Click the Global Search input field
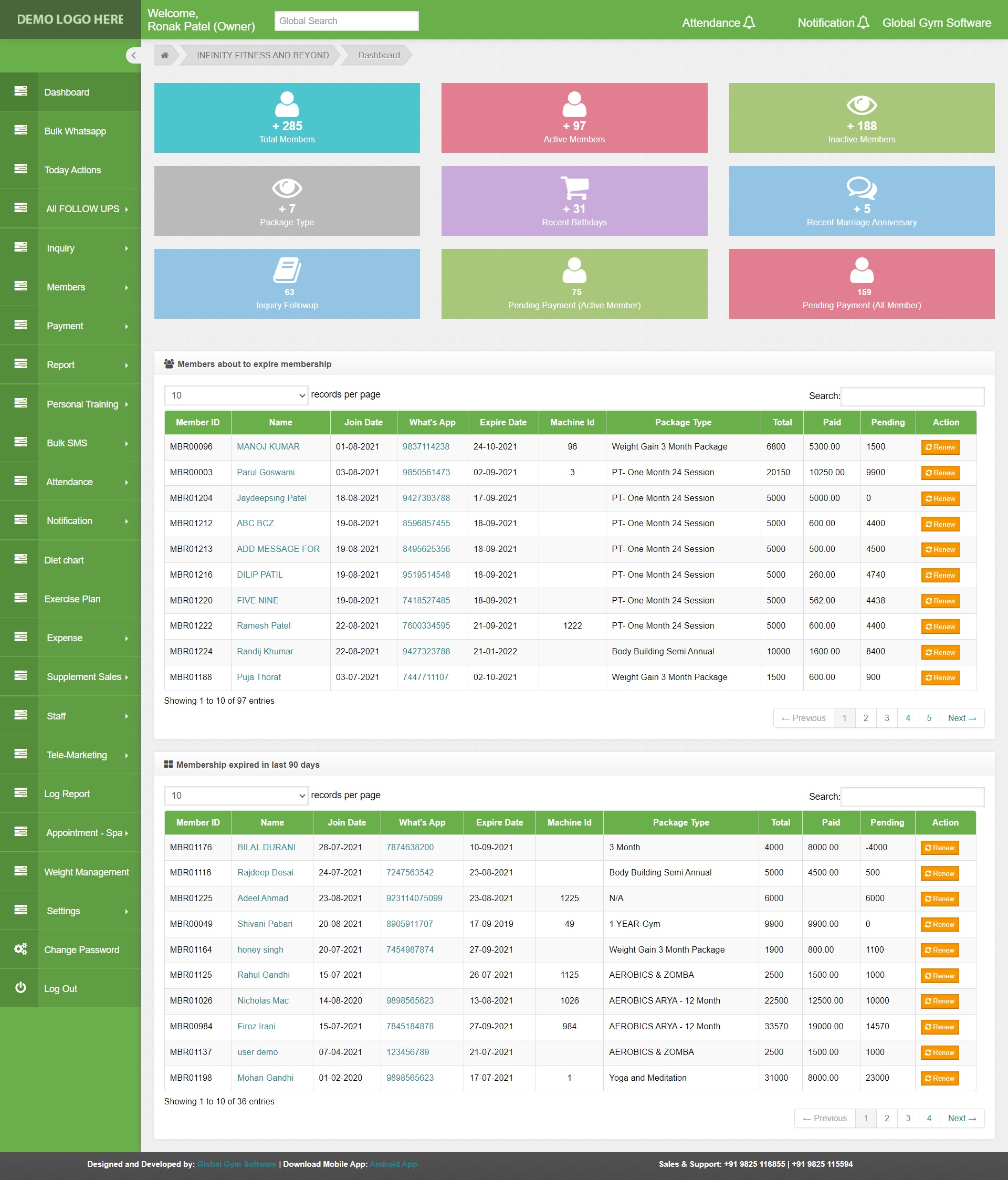The image size is (1008, 1180). 347,20
